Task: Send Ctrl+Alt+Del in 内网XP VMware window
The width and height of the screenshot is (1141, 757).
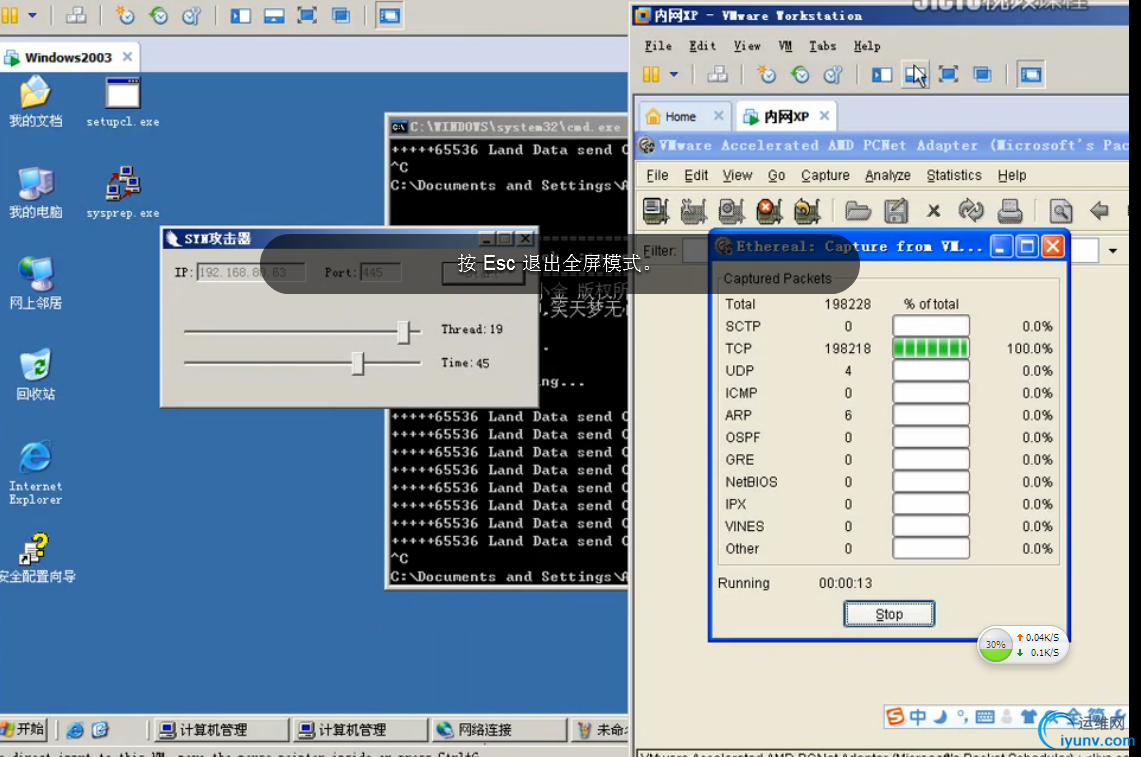Action: click(x=717, y=74)
